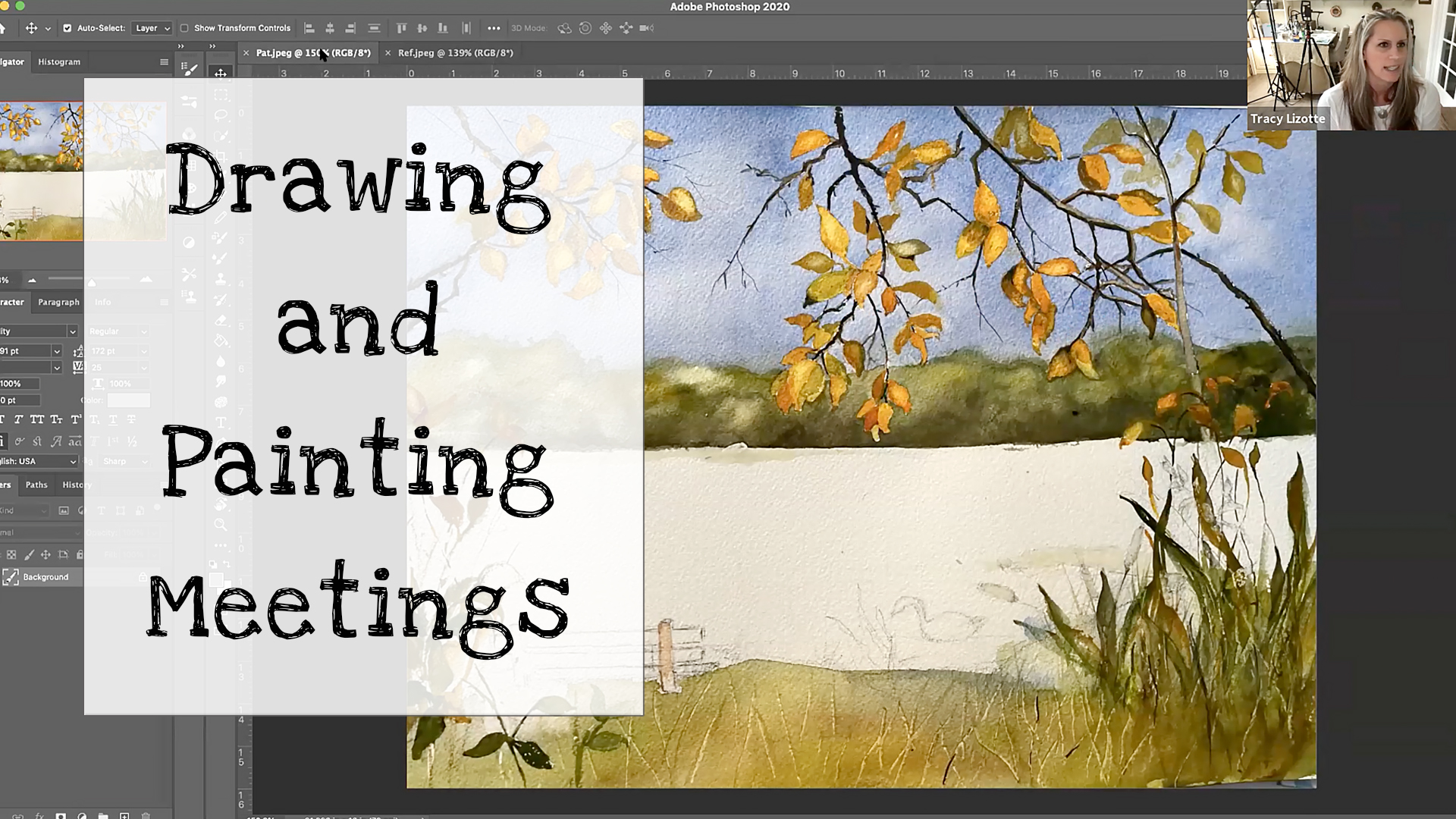
Task: Click the Move tool preset icon in options bar
Action: pyautogui.click(x=31, y=28)
